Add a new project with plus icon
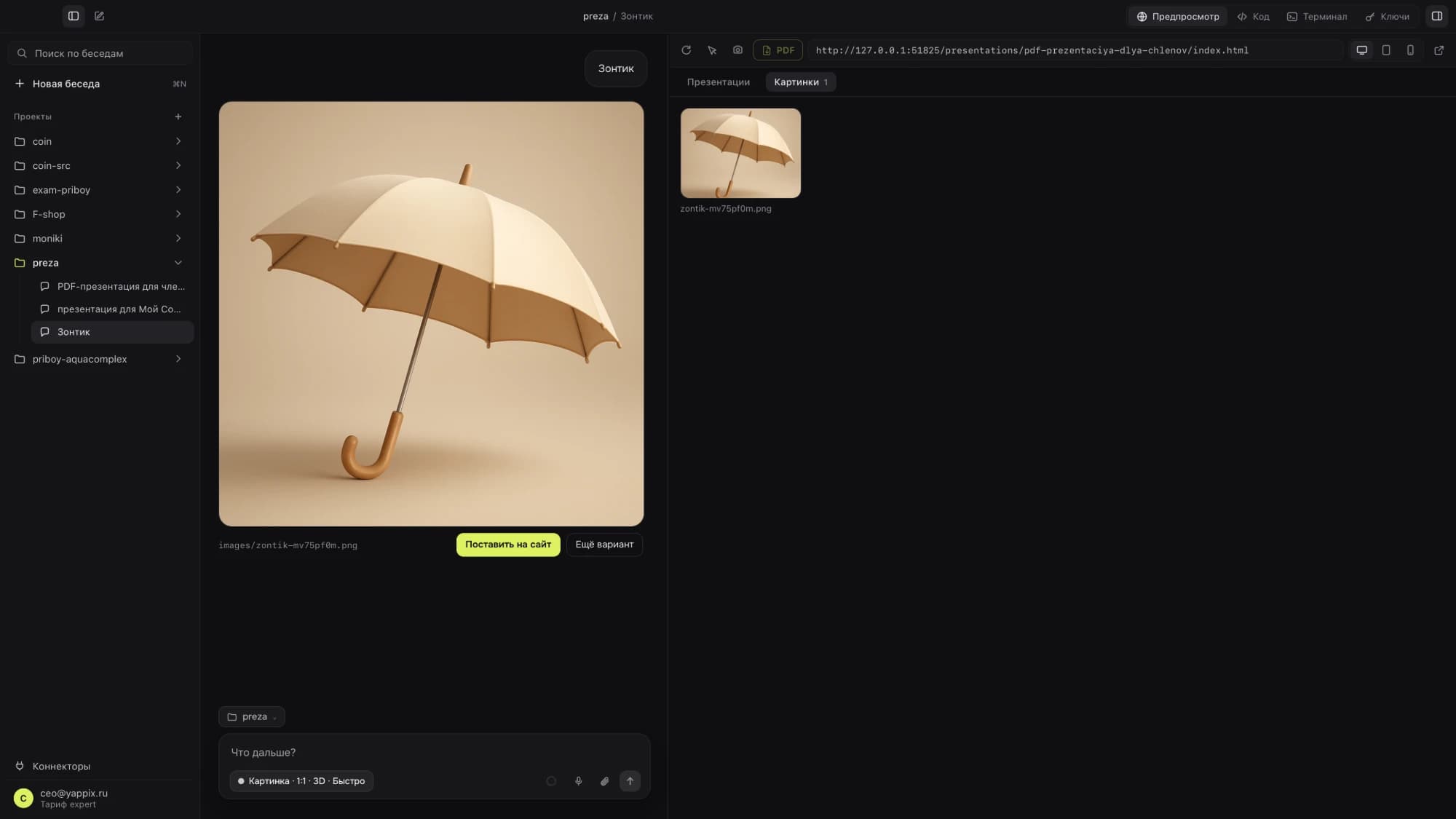The width and height of the screenshot is (1456, 819). click(178, 116)
